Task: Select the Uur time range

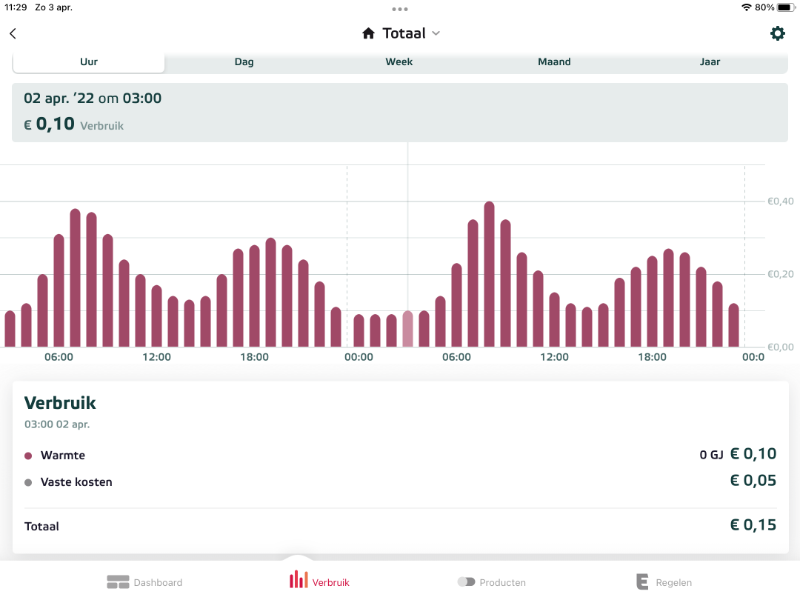Action: [x=89, y=62]
